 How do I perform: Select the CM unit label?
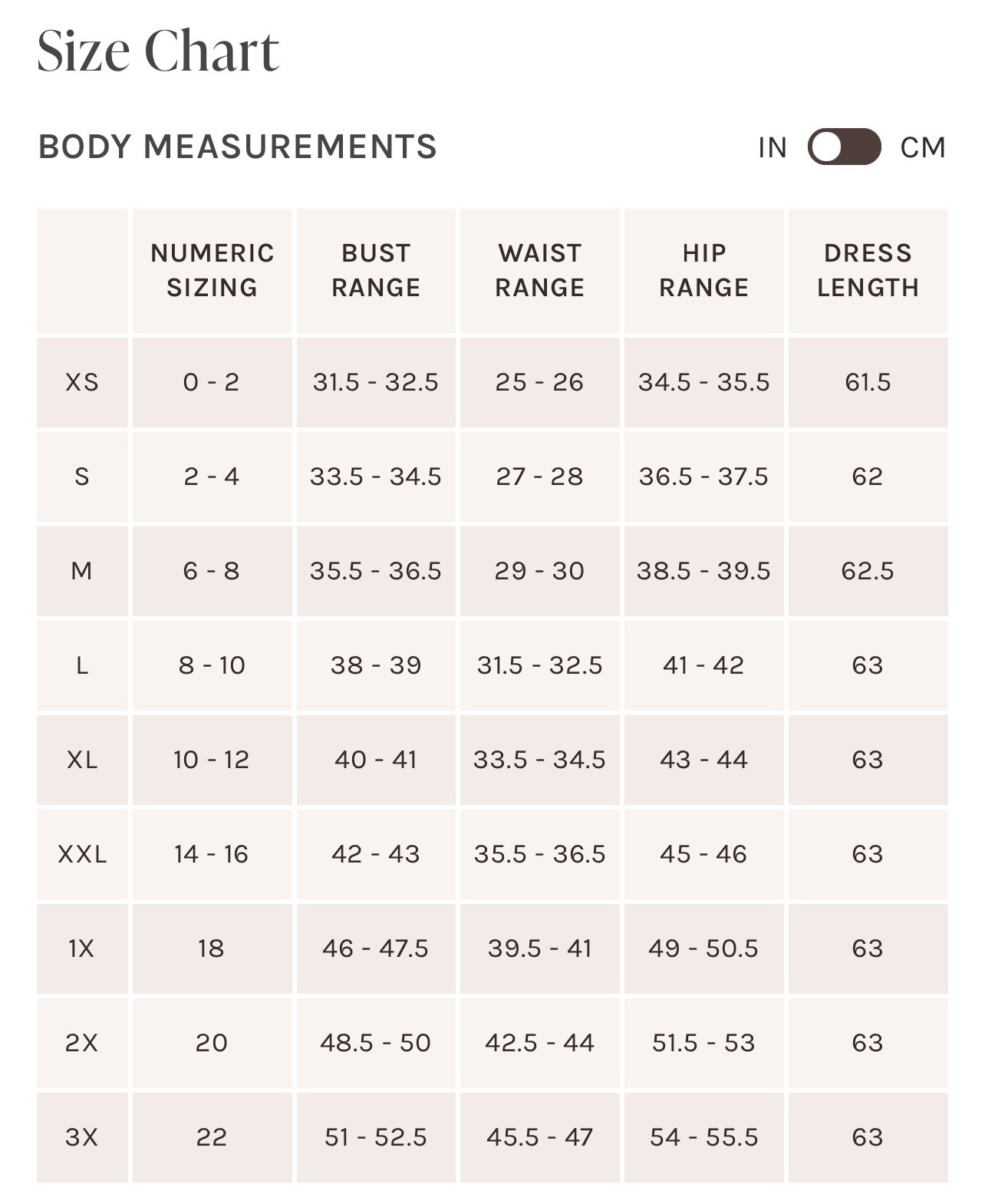pyautogui.click(x=923, y=147)
